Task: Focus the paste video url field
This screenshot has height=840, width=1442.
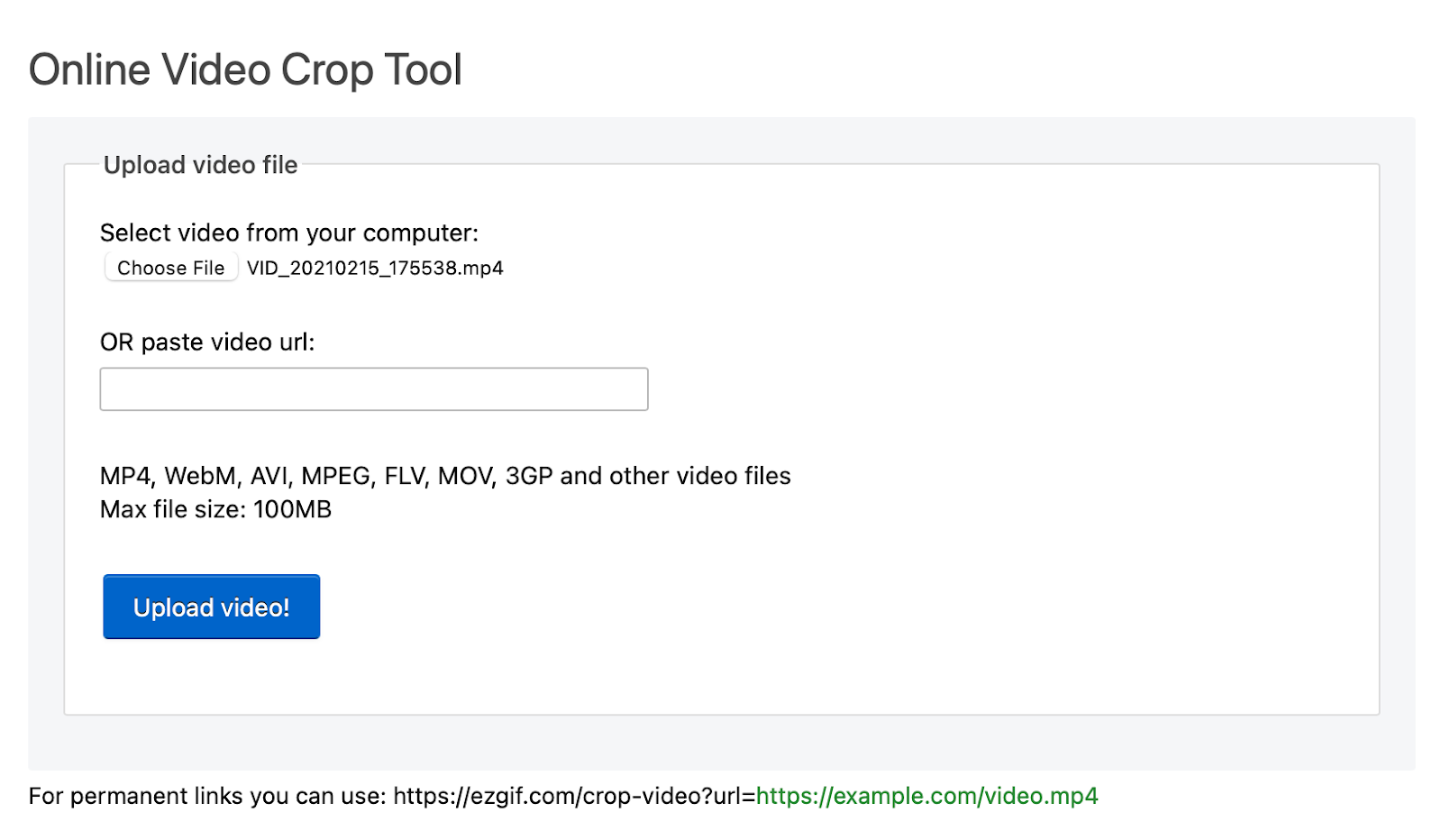Action: click(x=374, y=389)
